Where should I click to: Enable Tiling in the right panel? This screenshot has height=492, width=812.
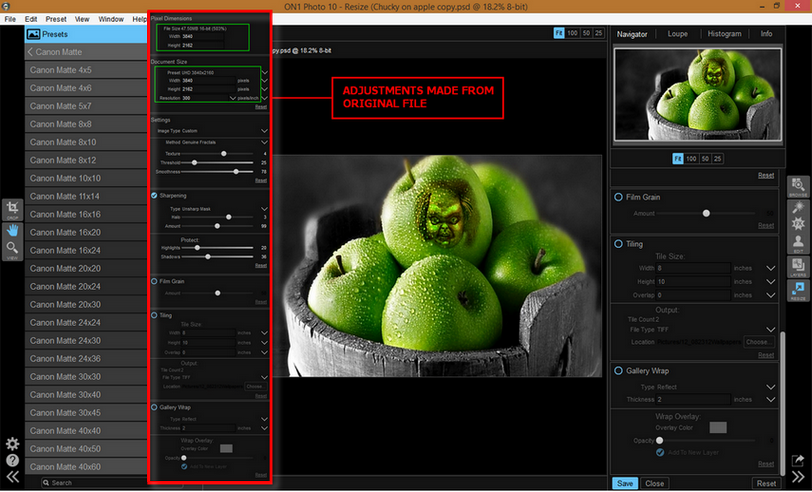pos(618,243)
